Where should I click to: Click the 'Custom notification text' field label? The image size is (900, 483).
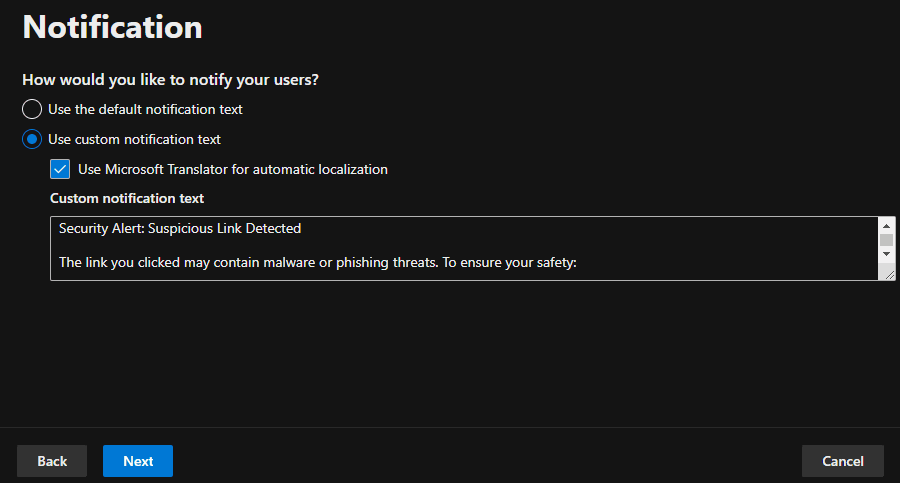click(127, 198)
